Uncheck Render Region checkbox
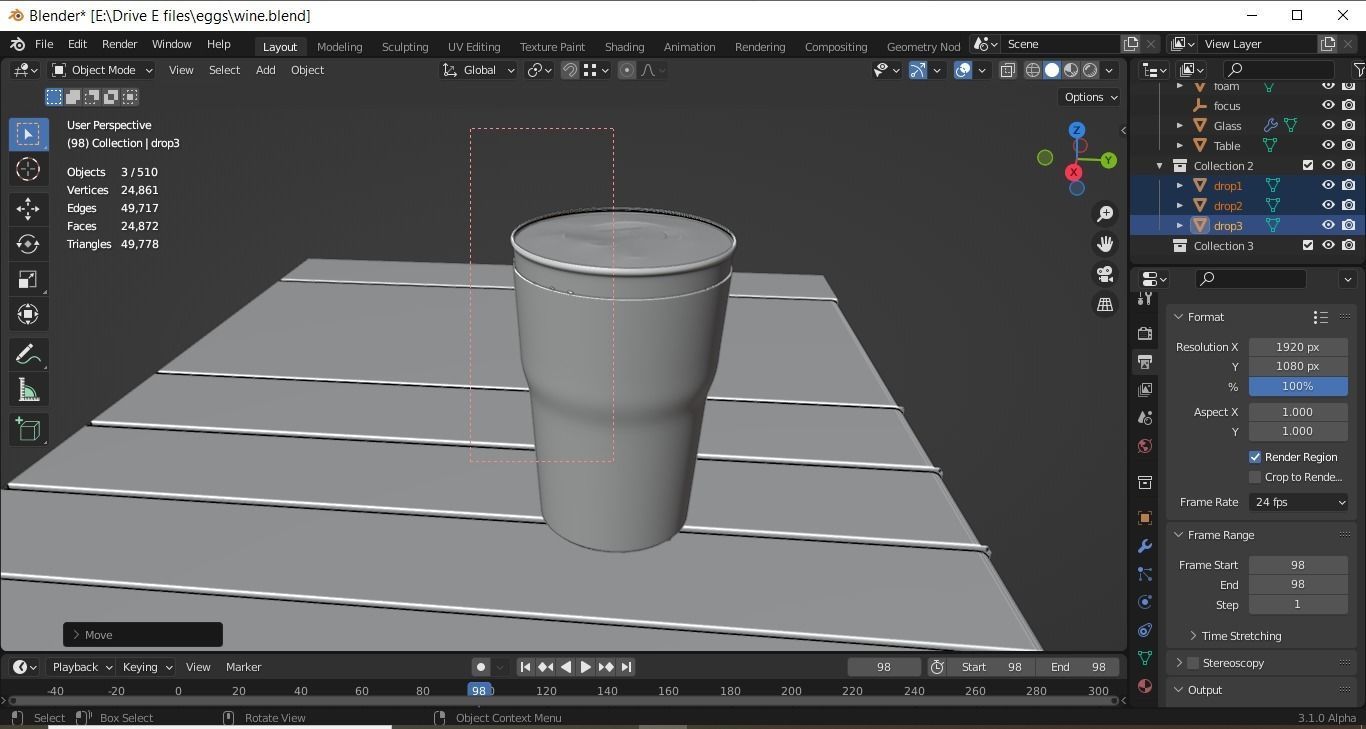Viewport: 1366px width, 729px height. tap(1255, 457)
